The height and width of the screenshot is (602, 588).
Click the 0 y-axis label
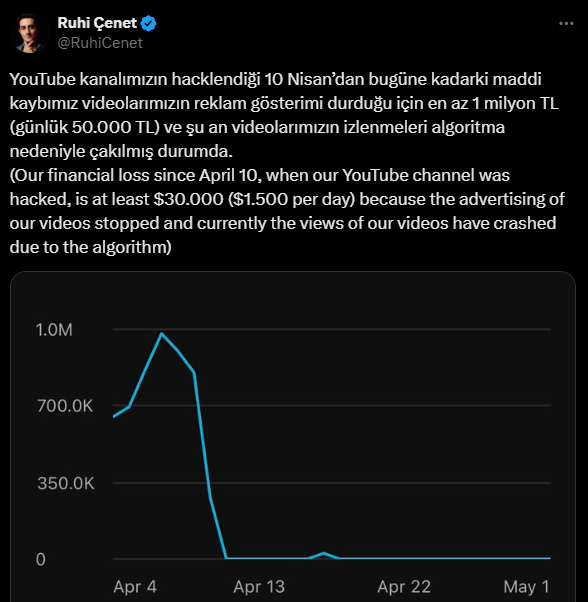tap(41, 559)
